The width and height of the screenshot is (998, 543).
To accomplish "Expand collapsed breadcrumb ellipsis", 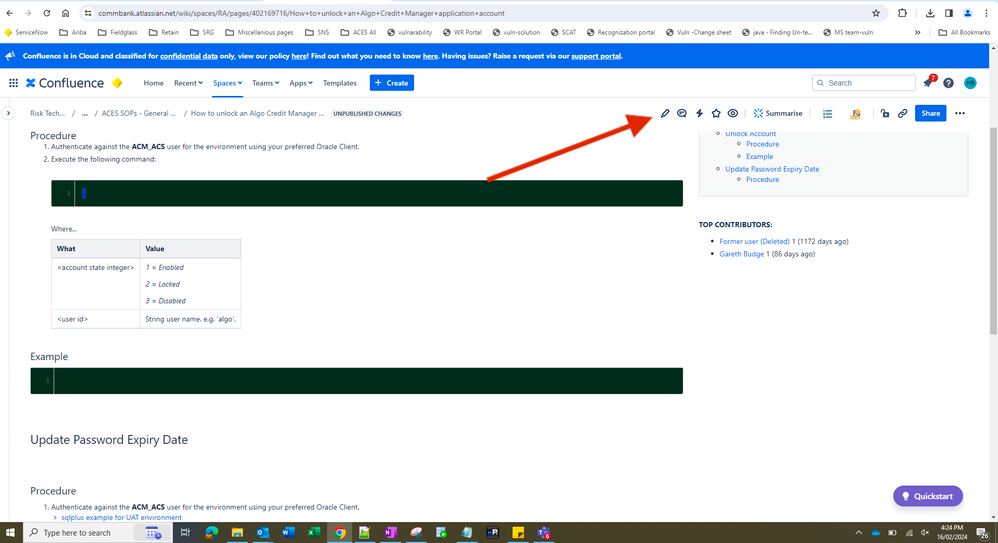I will tap(85, 113).
